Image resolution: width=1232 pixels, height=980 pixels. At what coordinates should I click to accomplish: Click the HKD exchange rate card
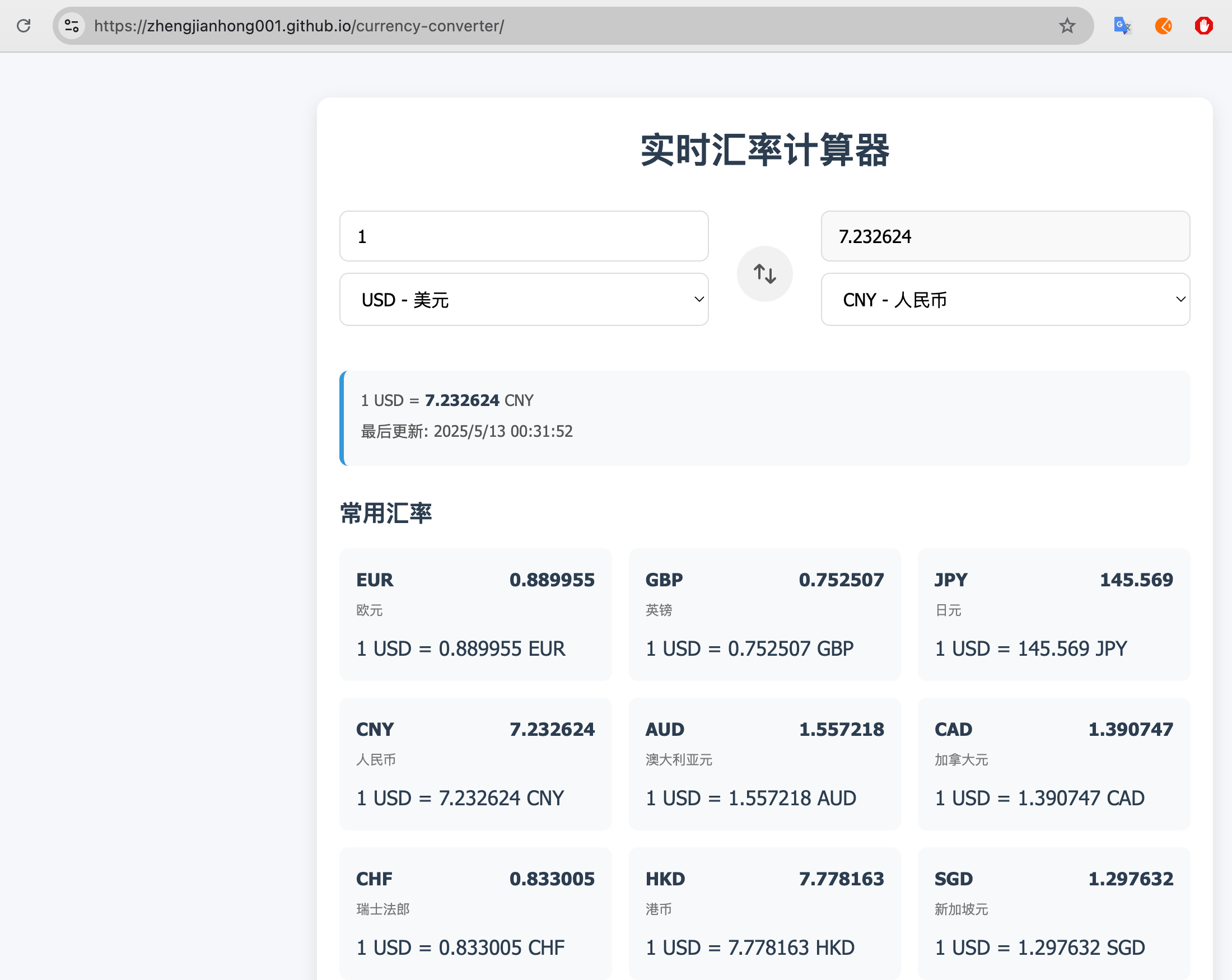tap(764, 913)
